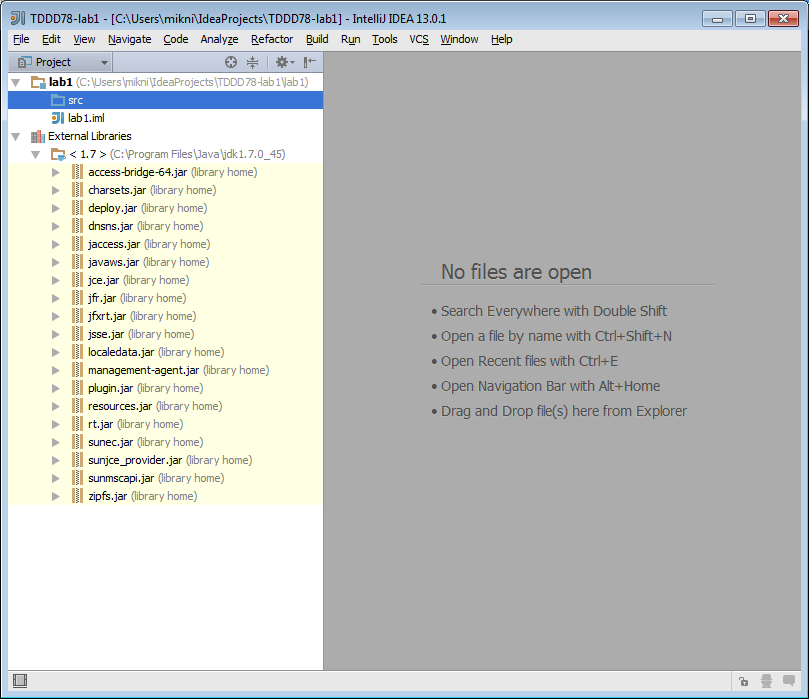Select jfxrt.jar in the tree

(x=107, y=316)
